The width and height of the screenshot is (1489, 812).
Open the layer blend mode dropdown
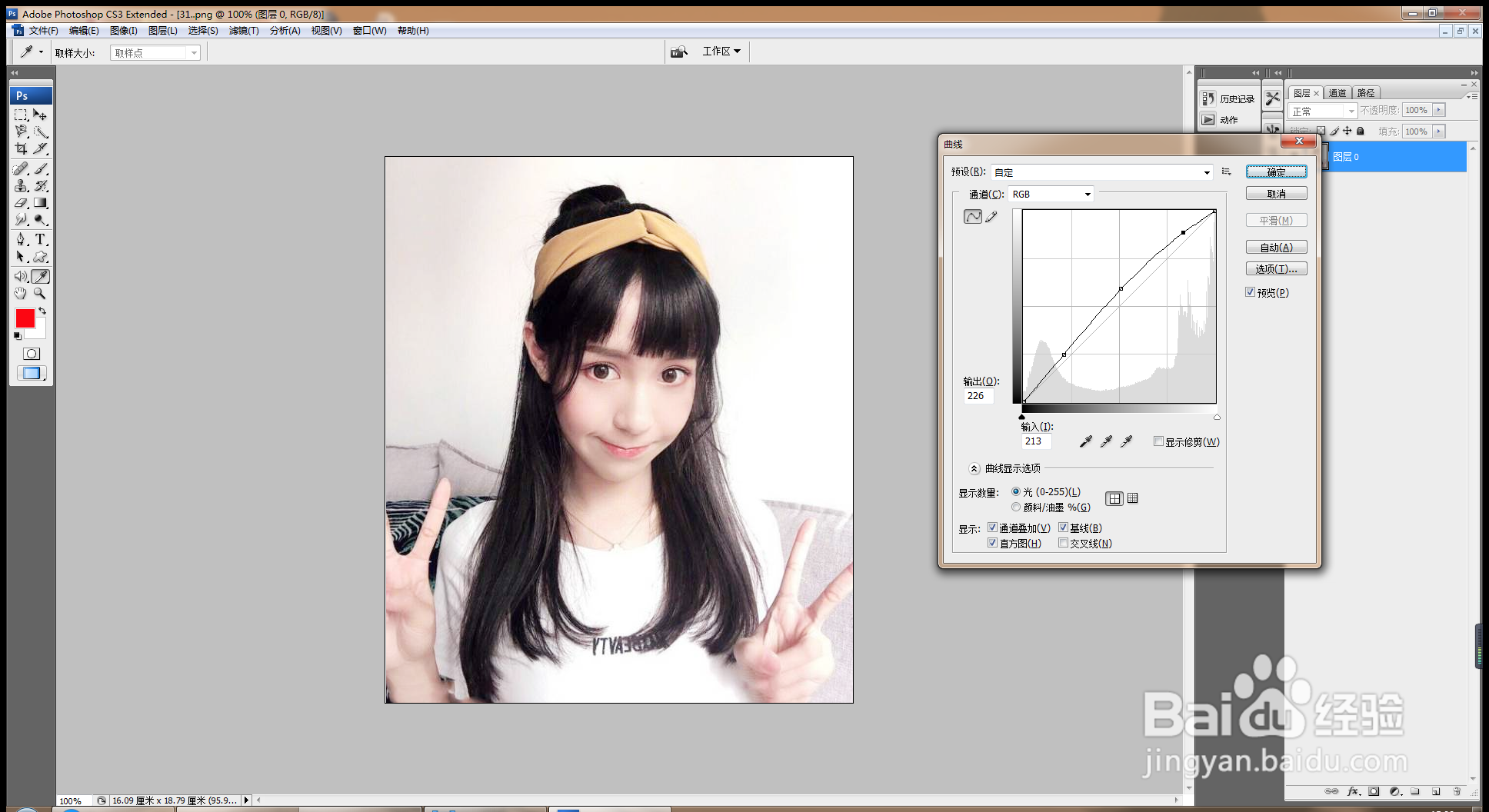click(1323, 111)
